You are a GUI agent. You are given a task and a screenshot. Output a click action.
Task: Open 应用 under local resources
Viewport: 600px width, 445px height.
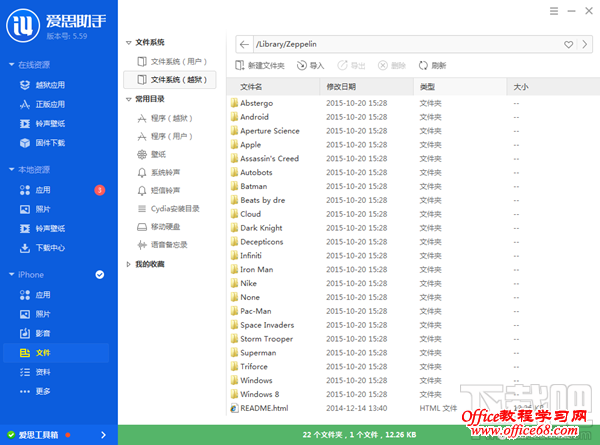35,190
